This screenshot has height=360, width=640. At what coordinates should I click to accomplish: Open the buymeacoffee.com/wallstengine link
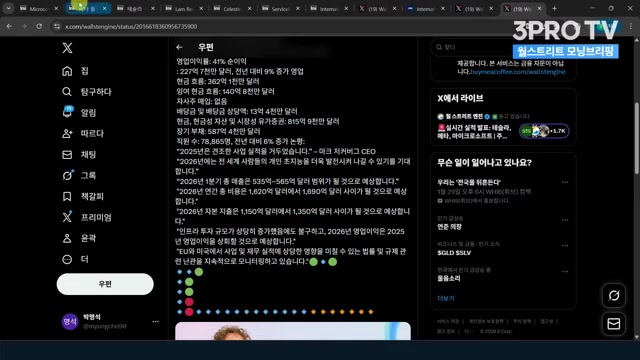pyautogui.click(x=518, y=72)
